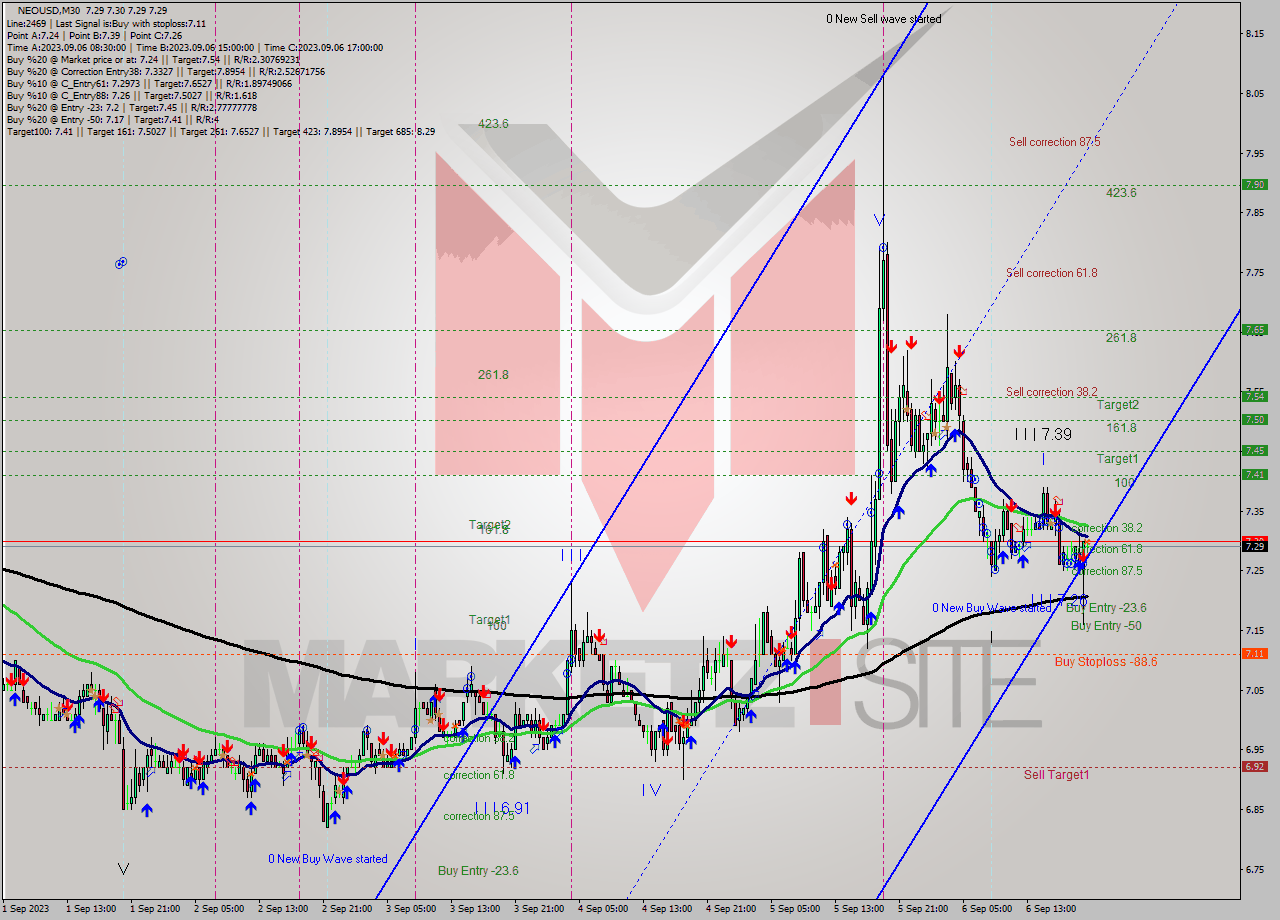Viewport: 1280px width, 920px height.
Task: Click '161.8' Fibonacci label near Target2 right
Action: point(1121,428)
